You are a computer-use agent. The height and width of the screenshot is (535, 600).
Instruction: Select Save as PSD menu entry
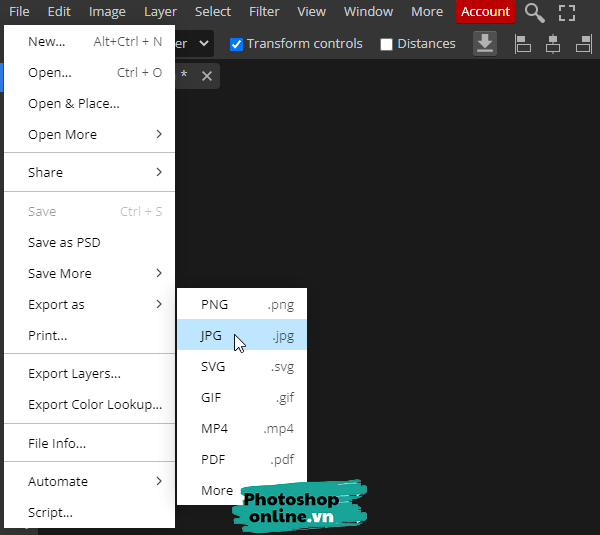click(x=64, y=242)
